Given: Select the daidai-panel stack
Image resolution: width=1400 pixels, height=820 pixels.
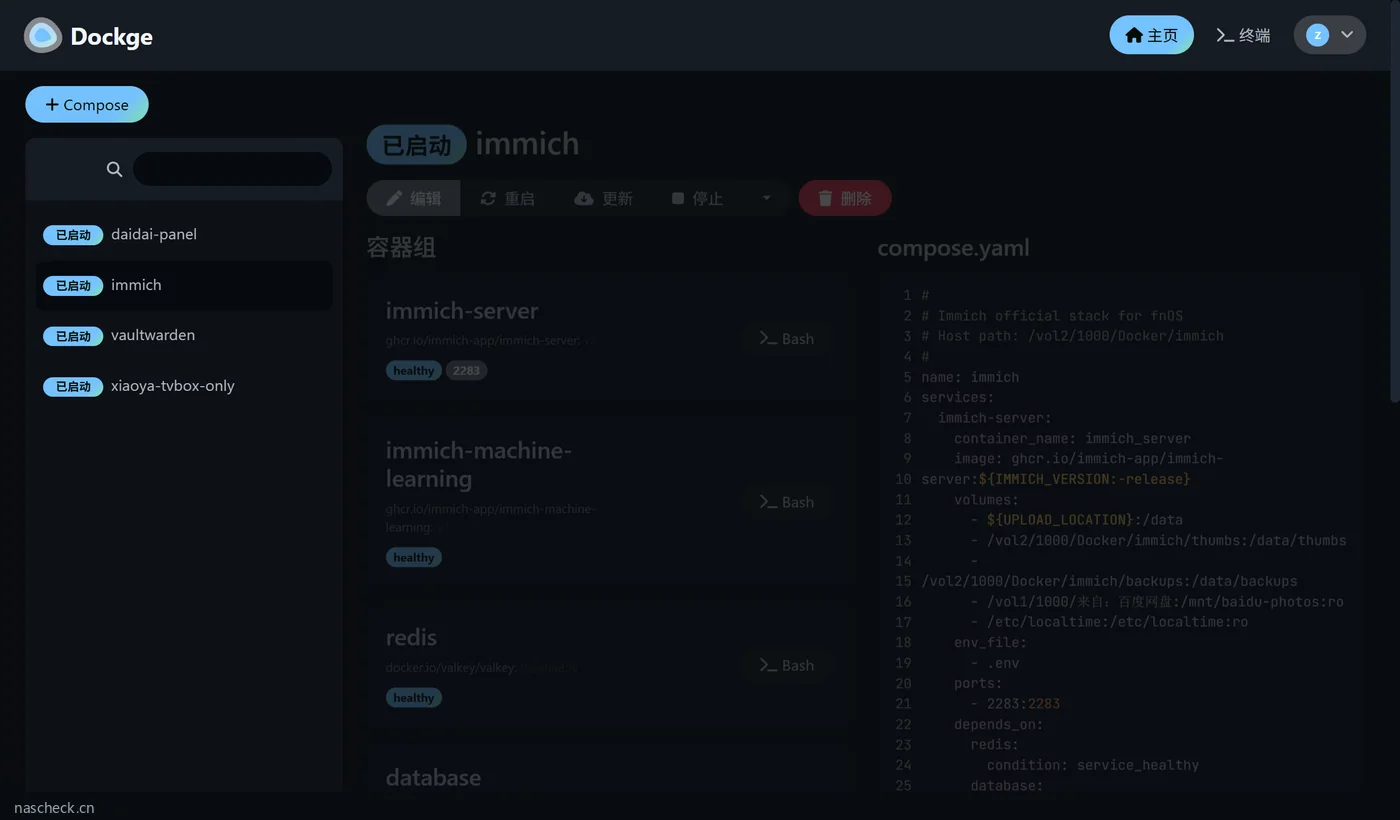Looking at the screenshot, I should [x=184, y=235].
